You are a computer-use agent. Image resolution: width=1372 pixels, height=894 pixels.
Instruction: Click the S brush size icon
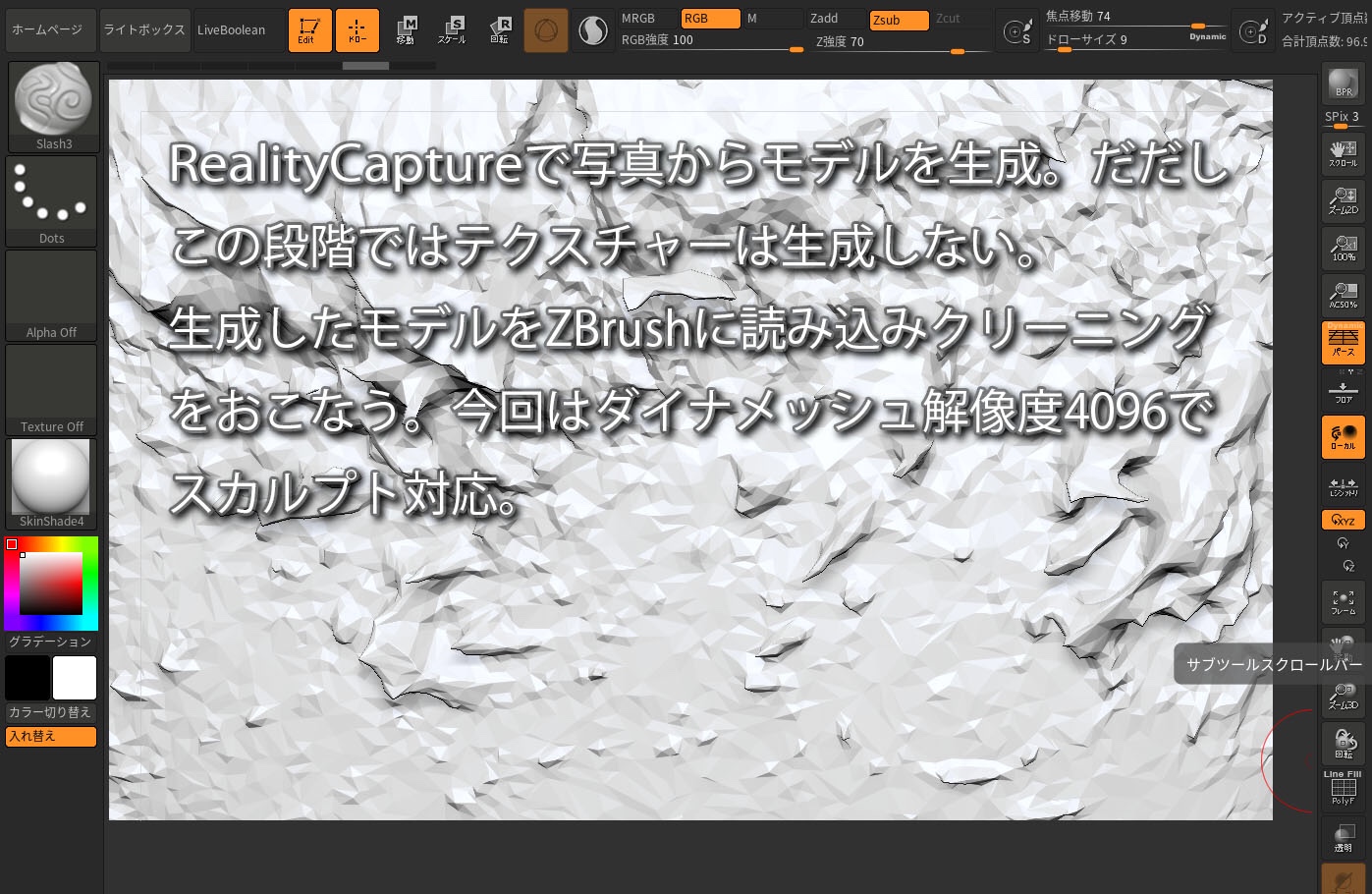pyautogui.click(x=1017, y=31)
